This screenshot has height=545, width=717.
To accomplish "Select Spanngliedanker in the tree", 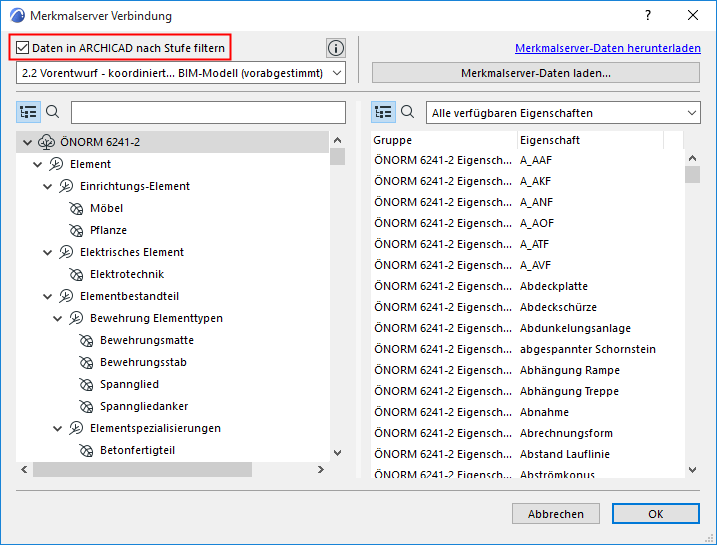I will click(144, 406).
